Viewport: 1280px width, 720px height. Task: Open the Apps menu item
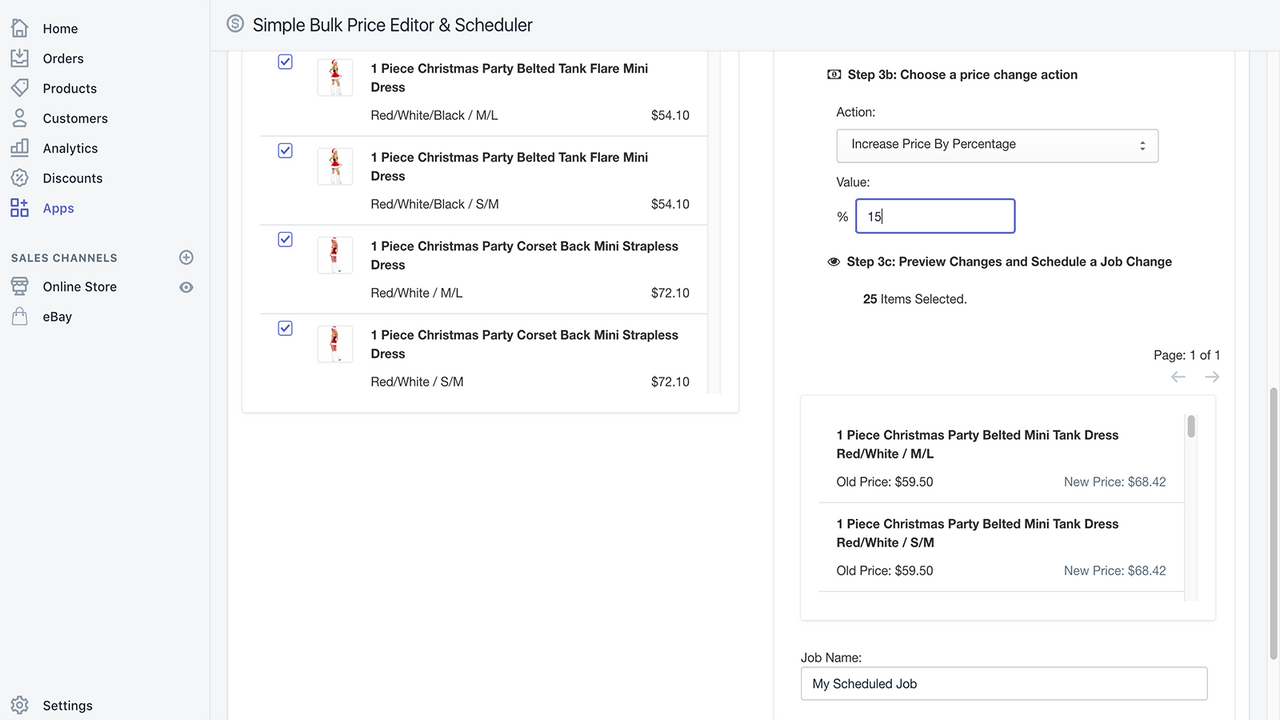[58, 208]
